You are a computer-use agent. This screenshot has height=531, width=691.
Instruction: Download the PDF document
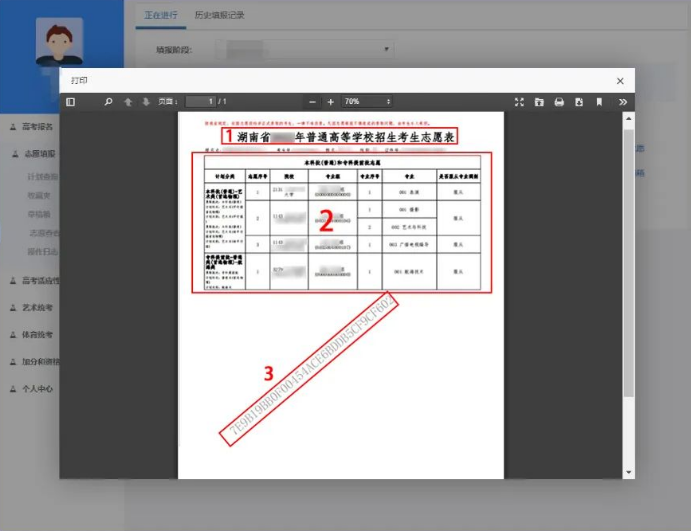[x=579, y=102]
